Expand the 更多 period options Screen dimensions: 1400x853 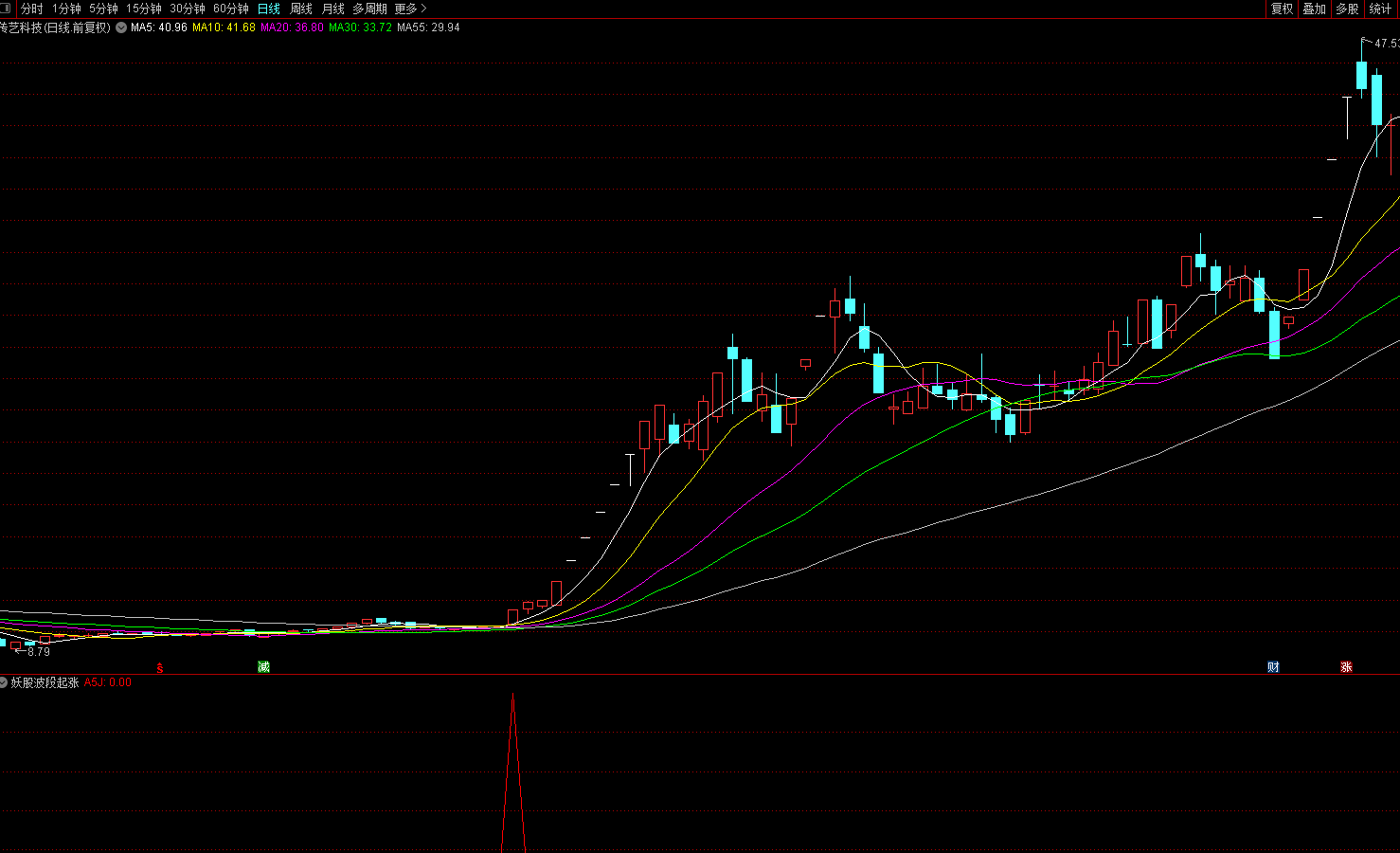410,9
